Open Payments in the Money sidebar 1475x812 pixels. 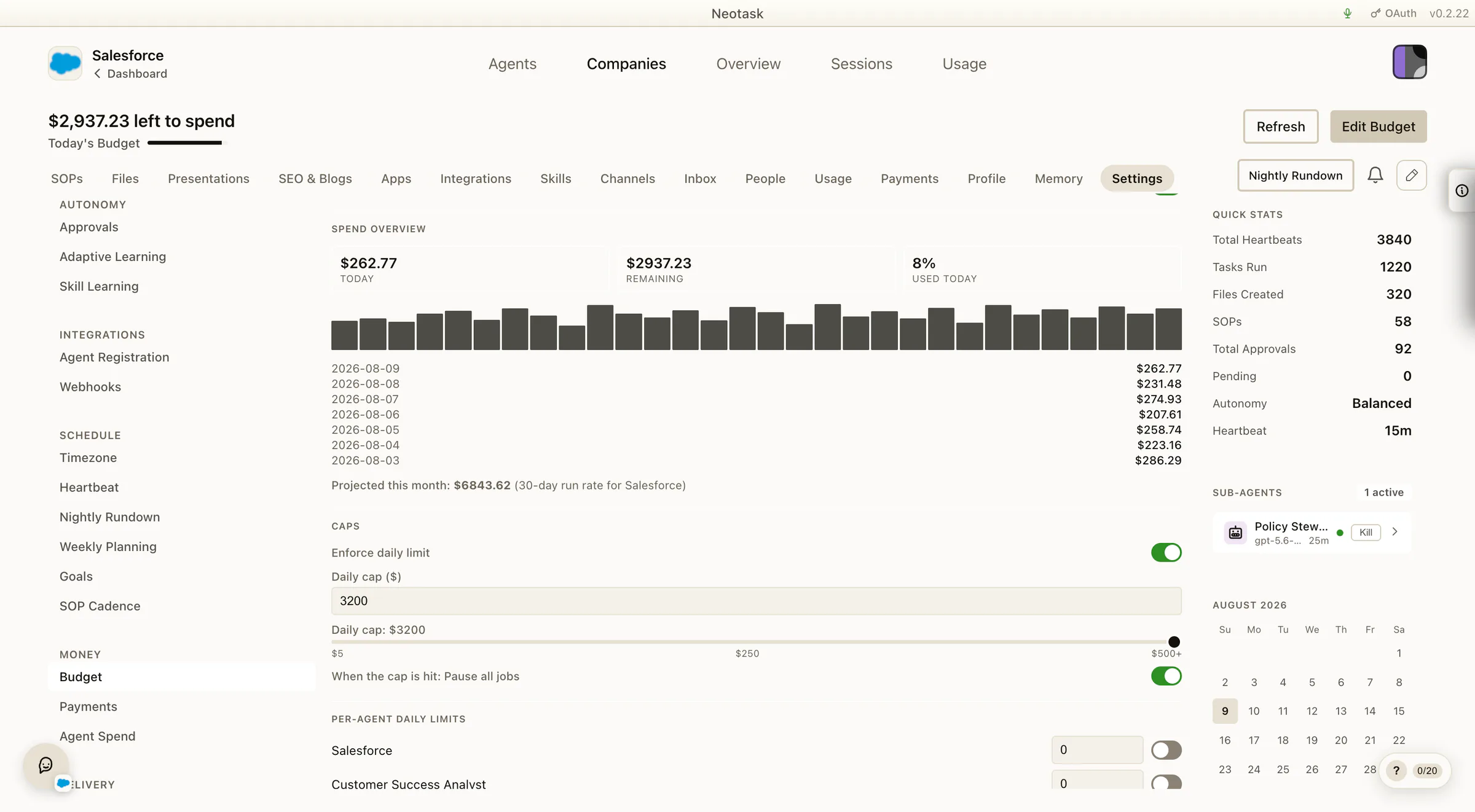88,707
